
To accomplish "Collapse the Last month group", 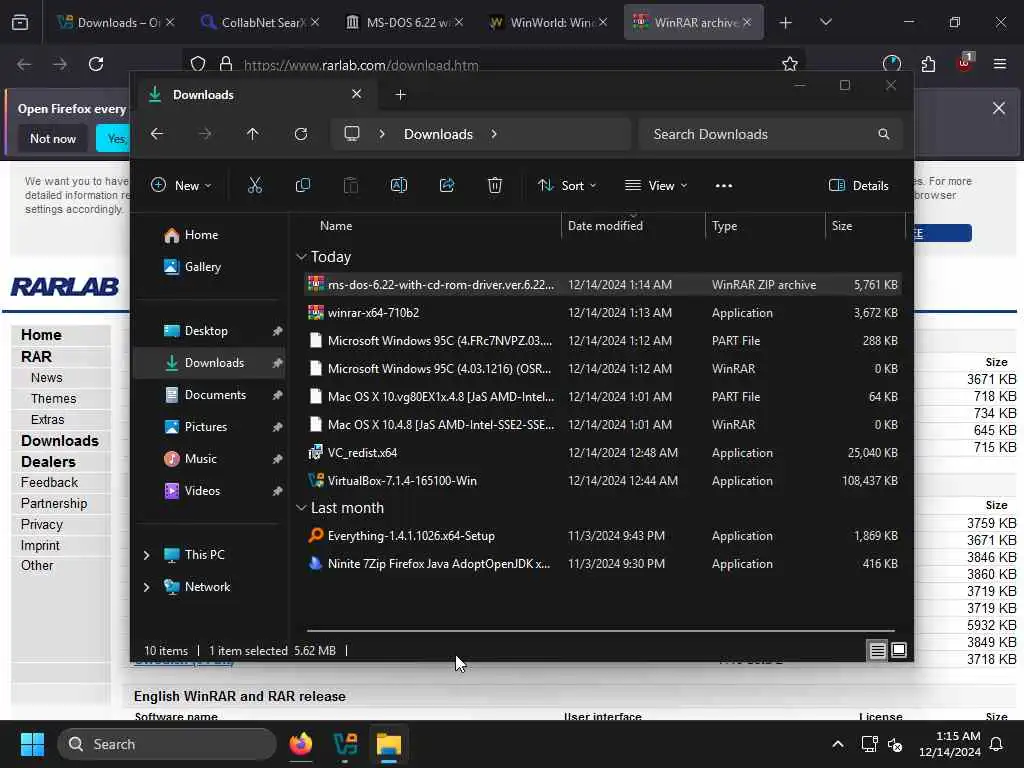I will (301, 507).
